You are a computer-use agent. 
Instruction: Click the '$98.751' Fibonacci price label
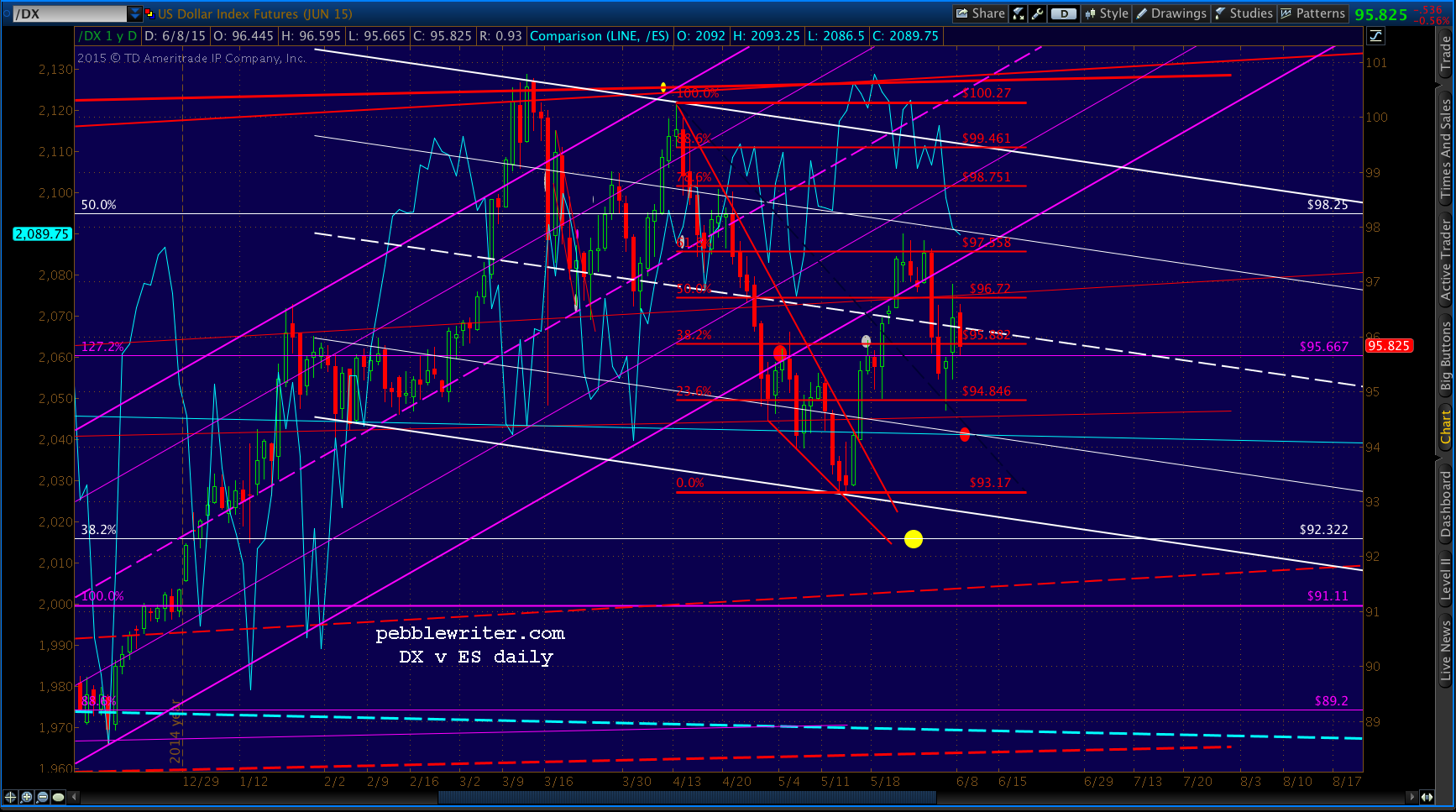click(x=987, y=177)
